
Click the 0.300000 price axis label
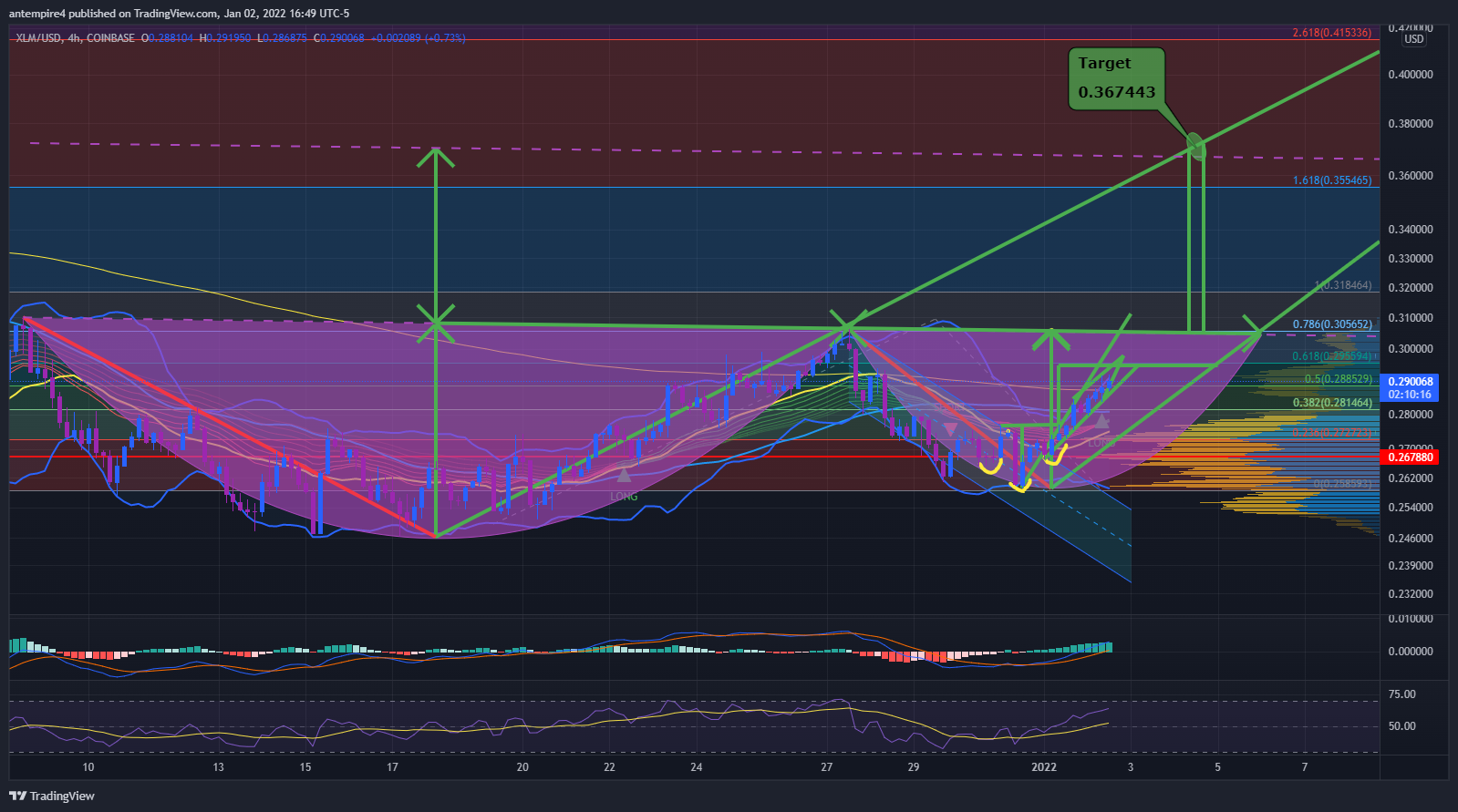pos(1412,349)
